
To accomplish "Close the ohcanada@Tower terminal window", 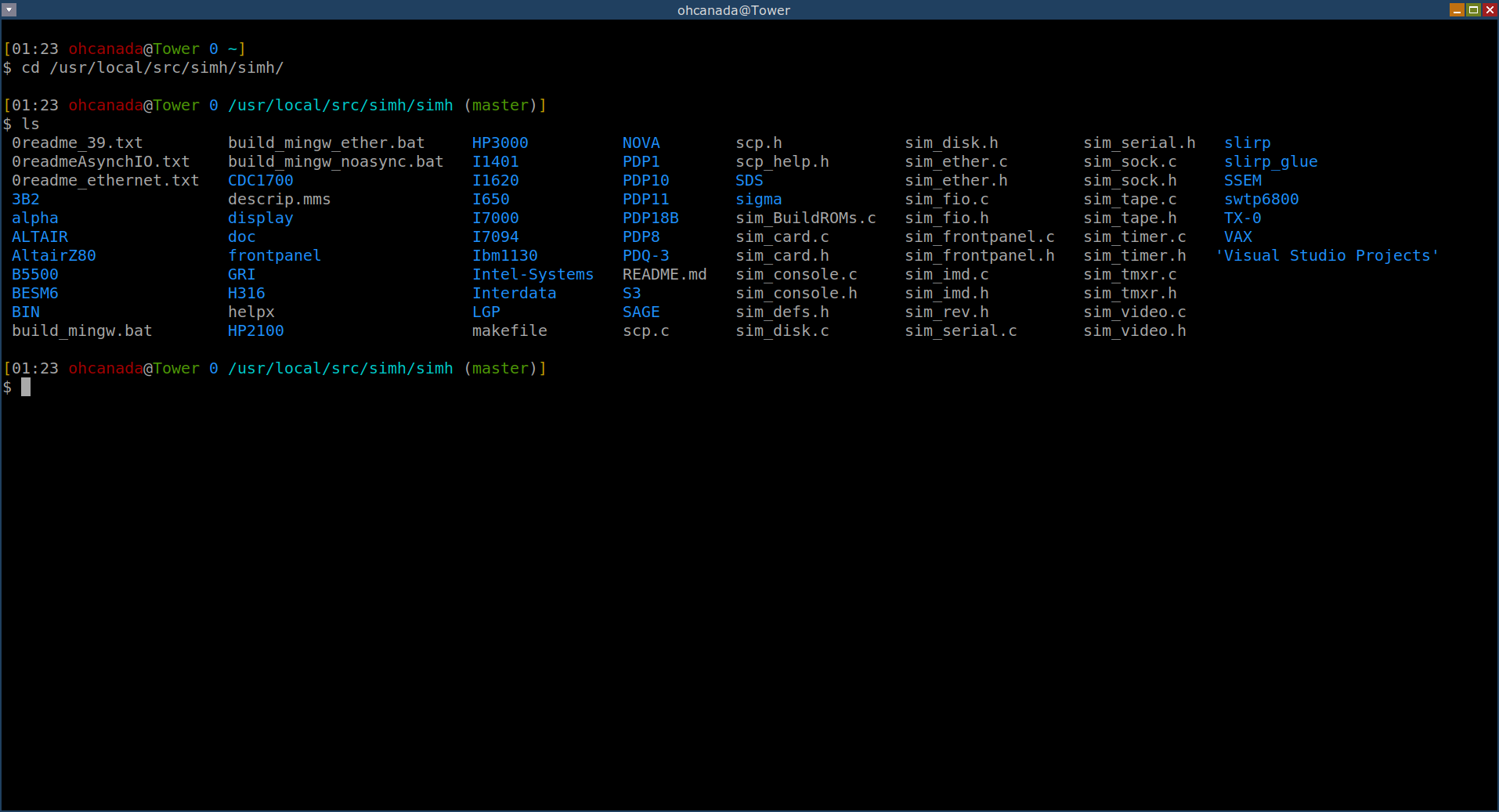I will coord(1490,9).
